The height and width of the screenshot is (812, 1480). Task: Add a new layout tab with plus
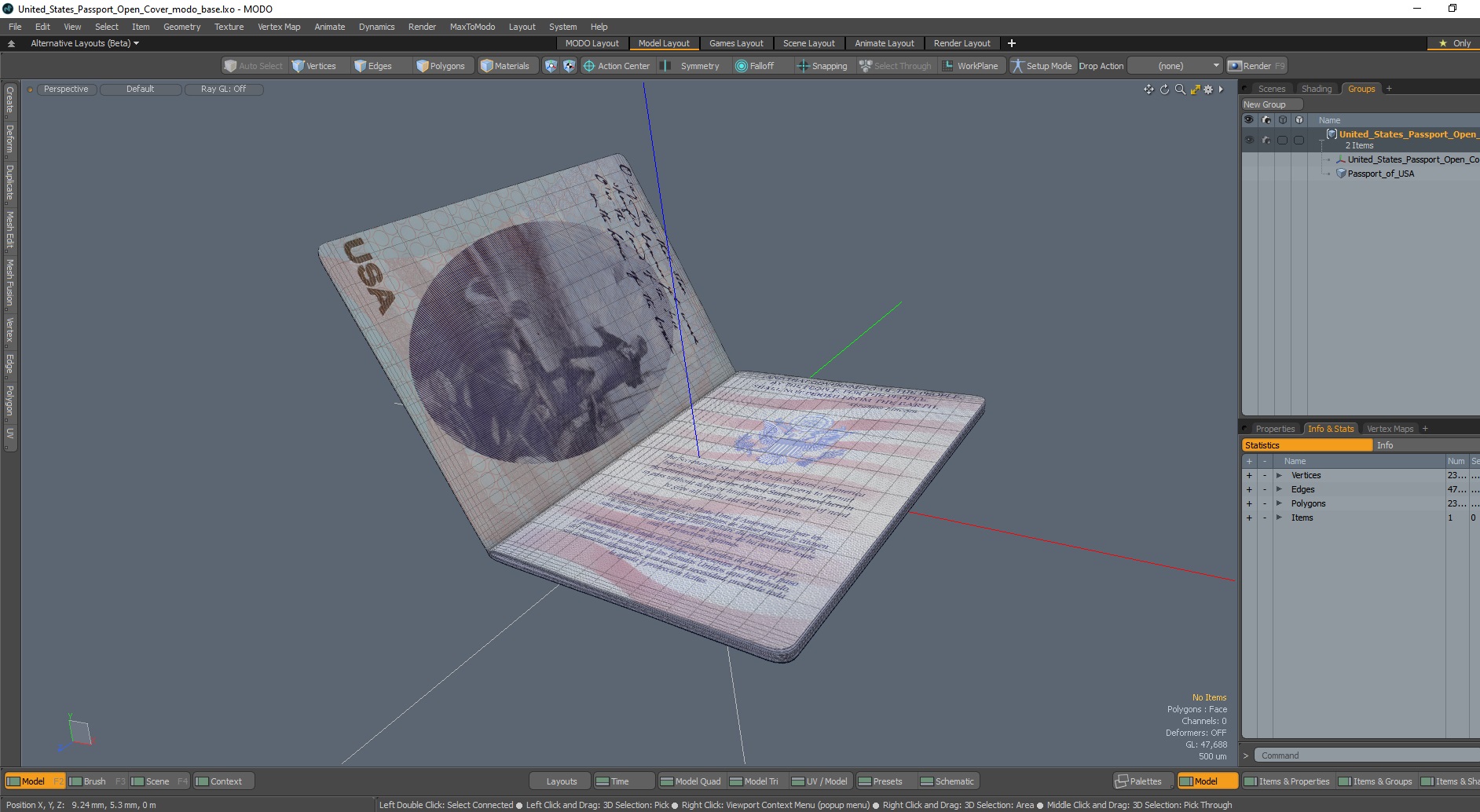point(1012,43)
